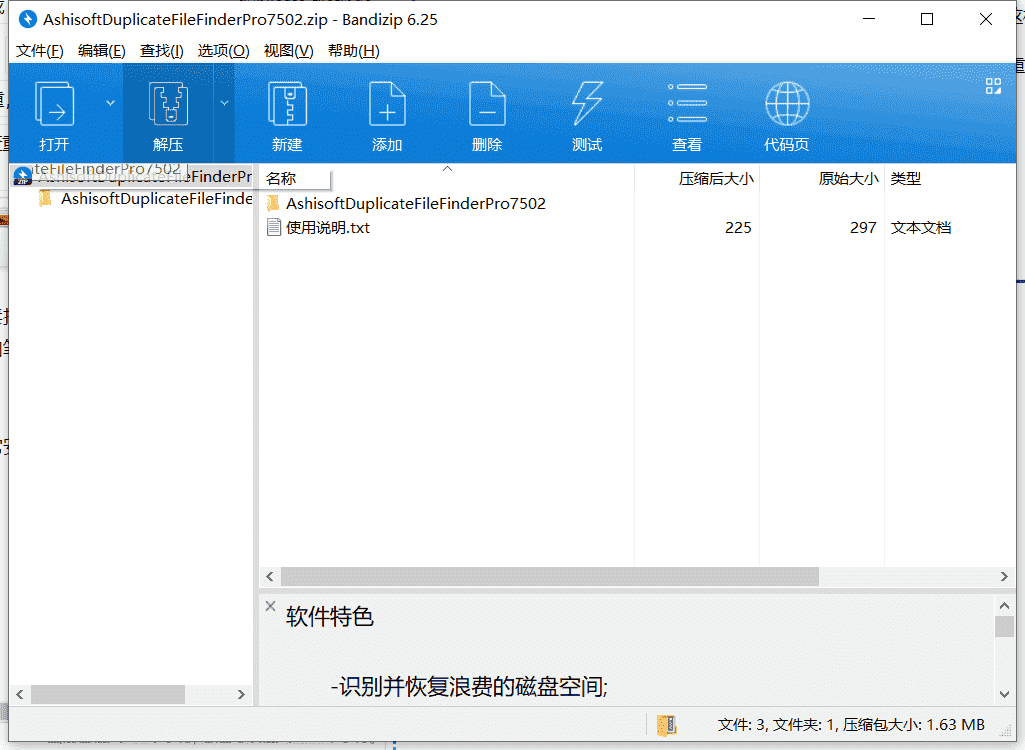The width and height of the screenshot is (1025, 750).
Task: Open the 文件(F) menu
Action: tap(39, 51)
